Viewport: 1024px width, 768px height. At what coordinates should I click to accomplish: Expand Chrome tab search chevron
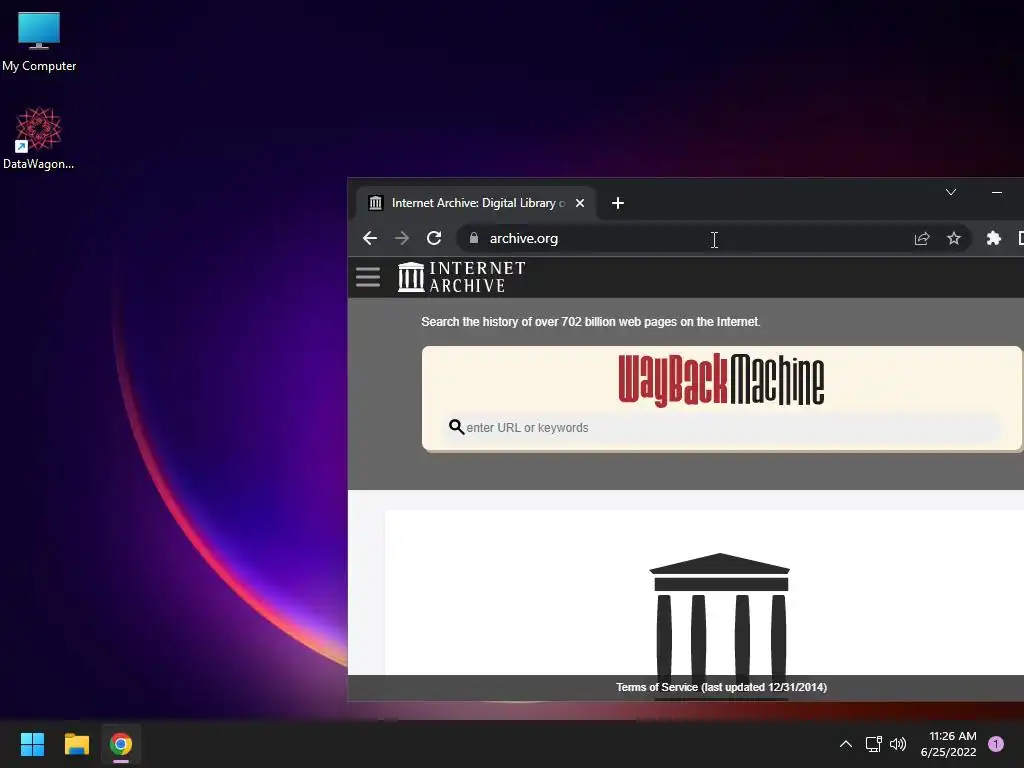tap(951, 192)
